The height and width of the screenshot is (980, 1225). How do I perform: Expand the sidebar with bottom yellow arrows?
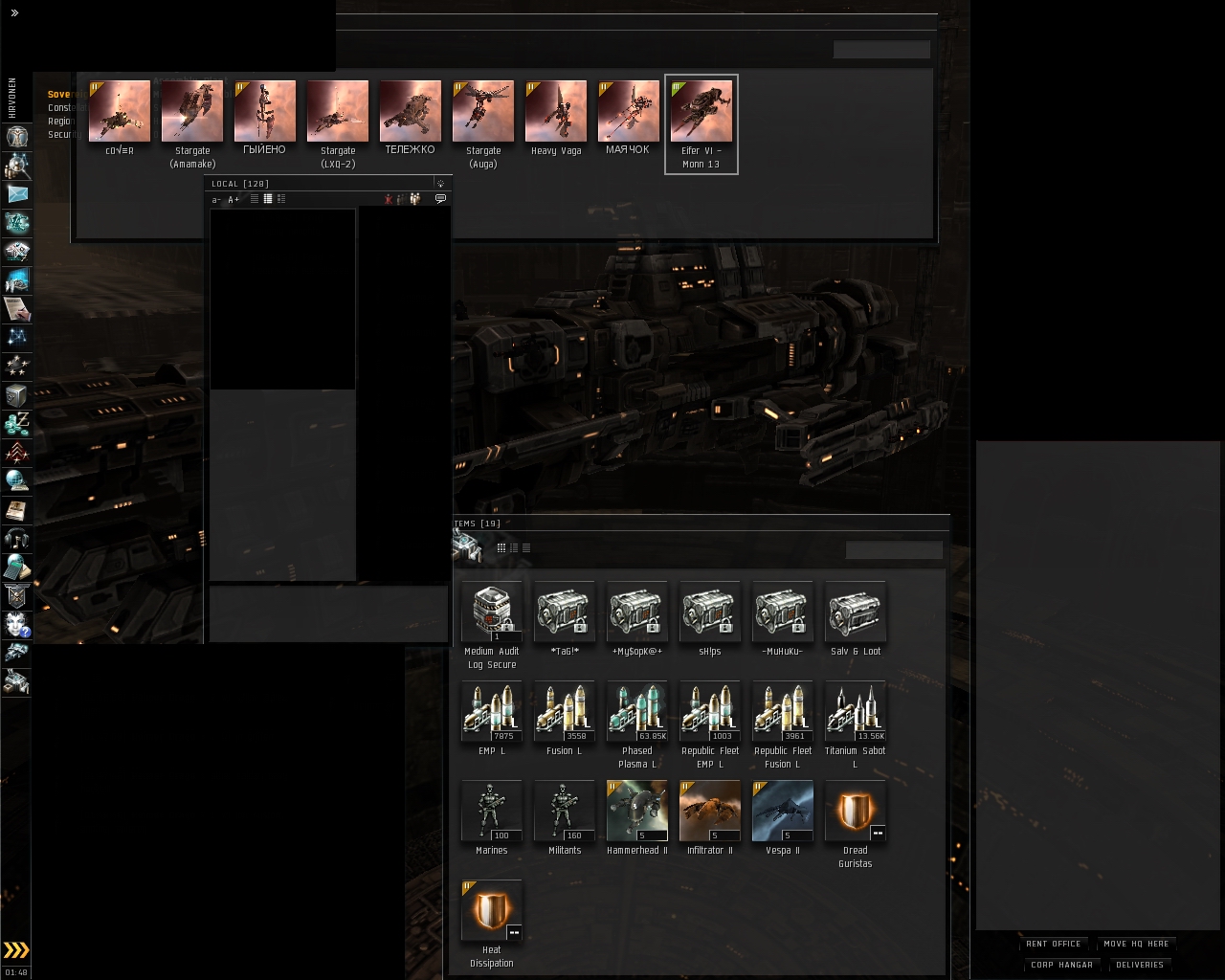pyautogui.click(x=16, y=950)
